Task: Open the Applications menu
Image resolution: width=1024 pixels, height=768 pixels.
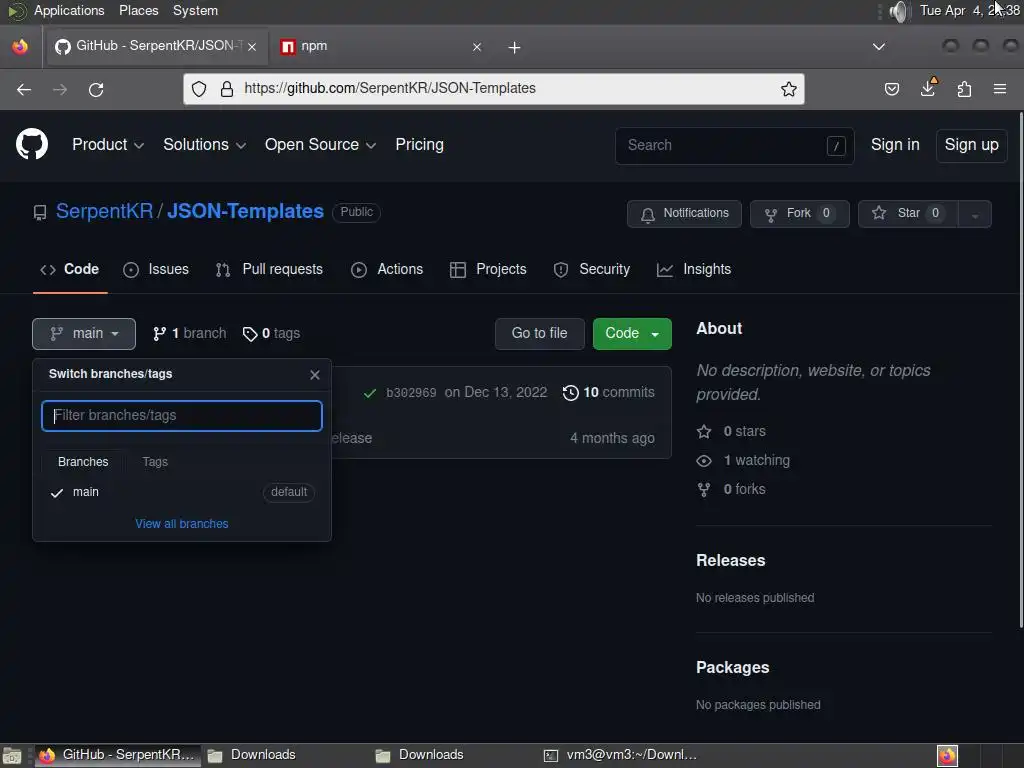Action: [69, 10]
